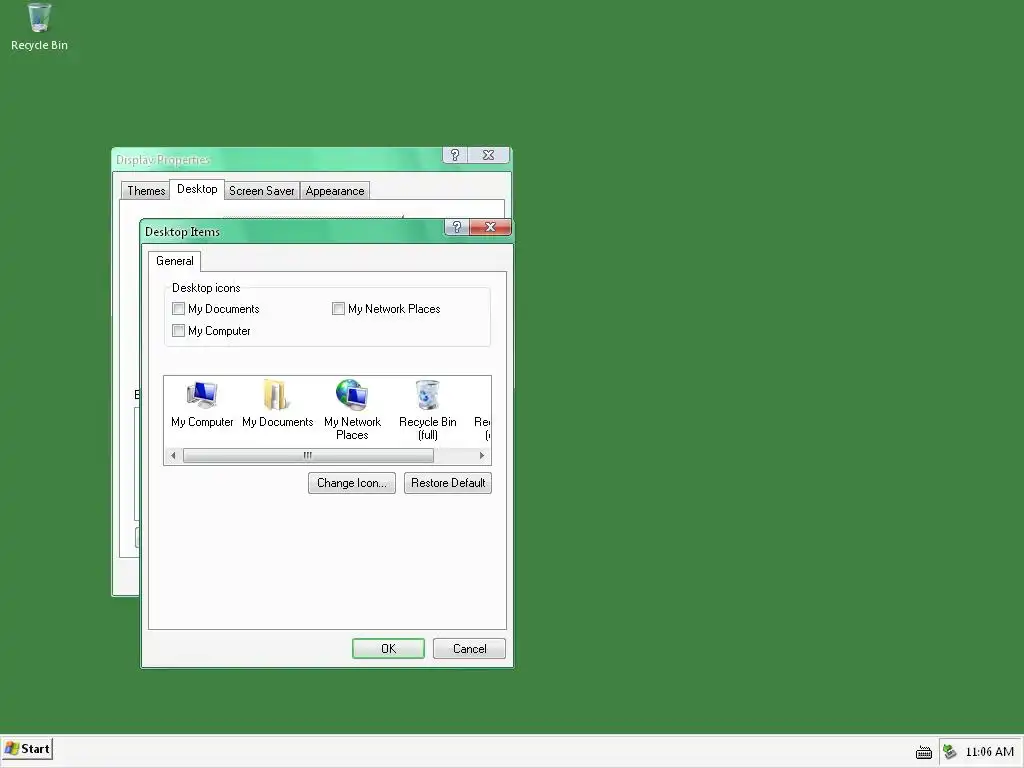The height and width of the screenshot is (768, 1024).
Task: Click the Change Icon... button
Action: pyautogui.click(x=352, y=483)
